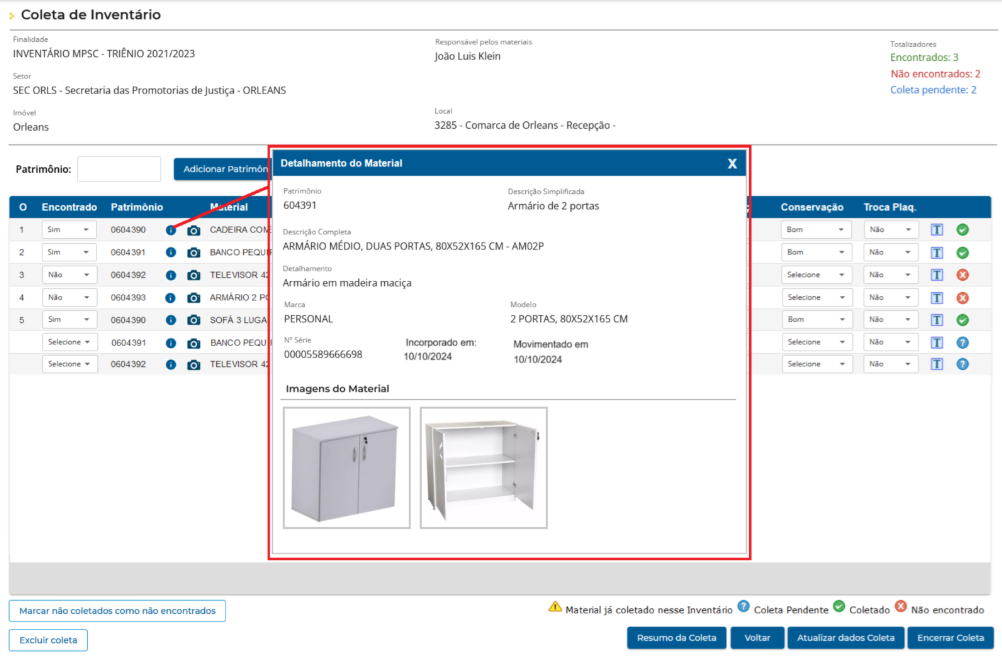Open the info icon for row 5 SOFÁ
This screenshot has width=1002, height=659.
click(171, 320)
